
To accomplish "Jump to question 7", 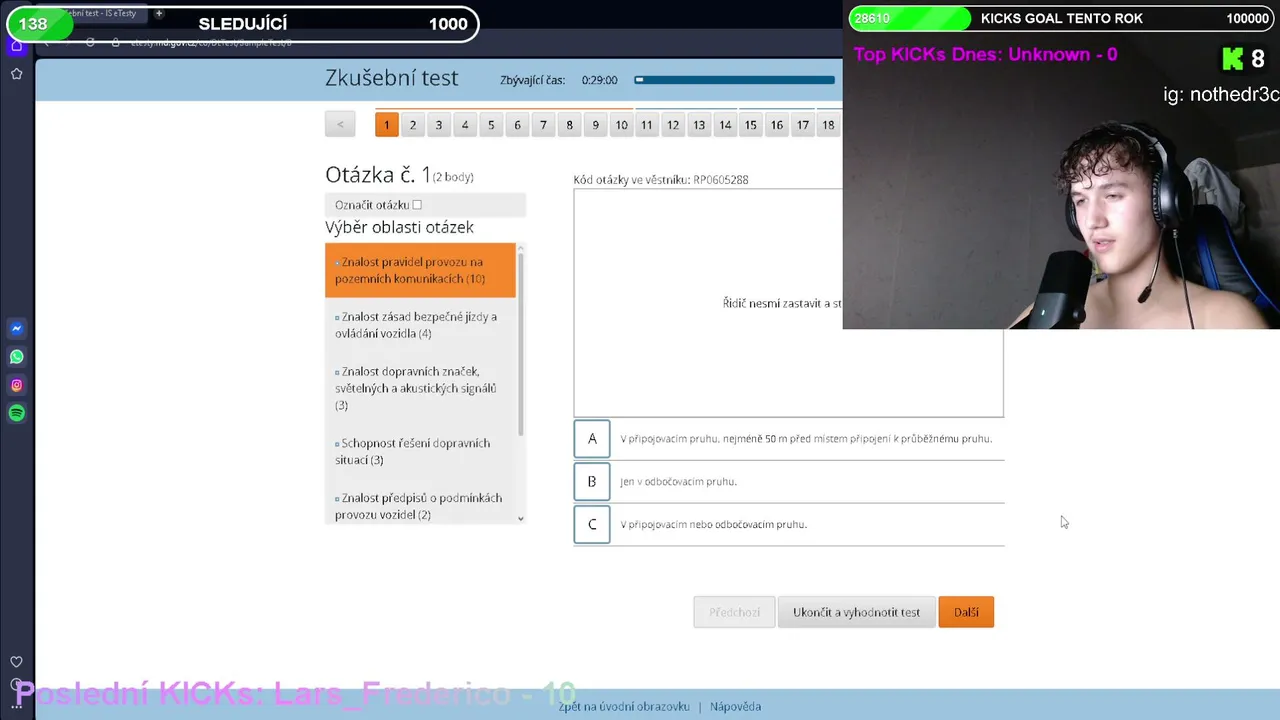I will (543, 125).
